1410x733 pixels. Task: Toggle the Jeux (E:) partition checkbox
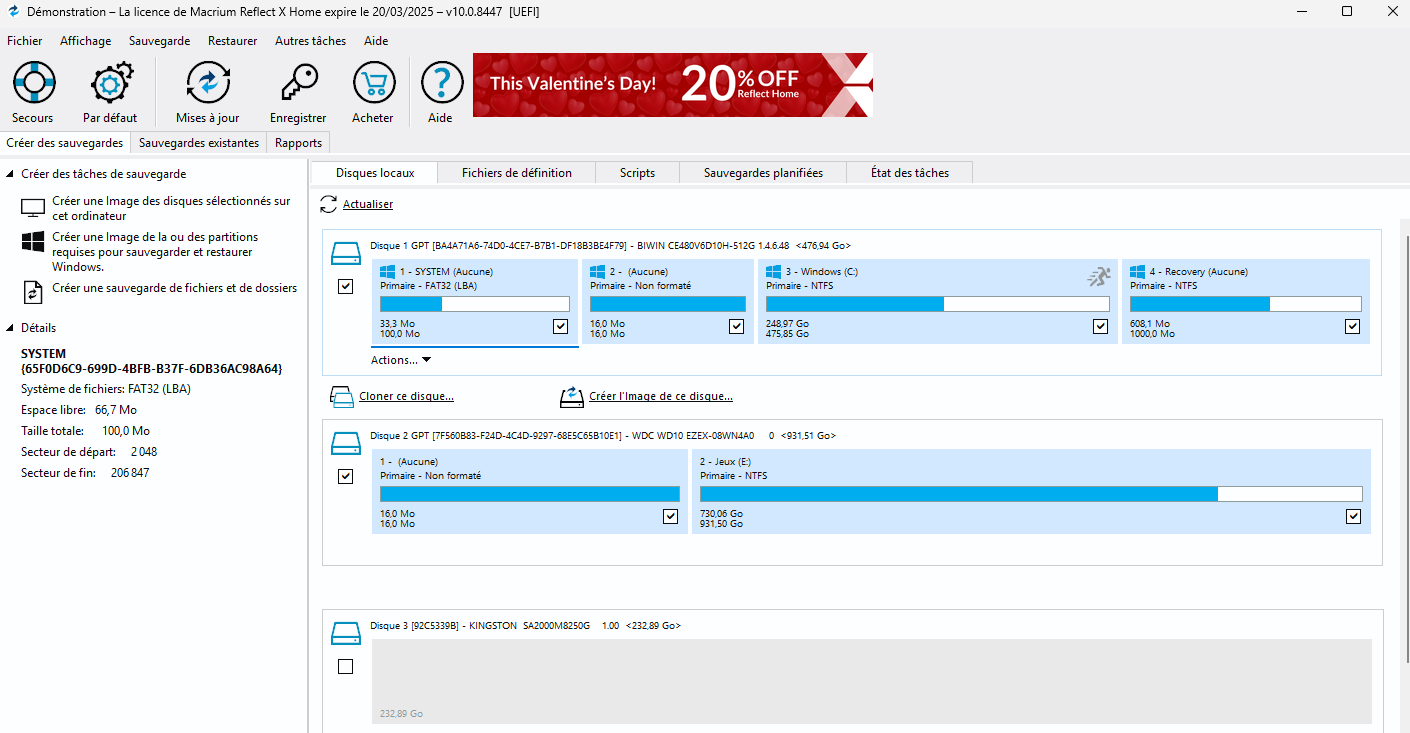pyautogui.click(x=1353, y=516)
